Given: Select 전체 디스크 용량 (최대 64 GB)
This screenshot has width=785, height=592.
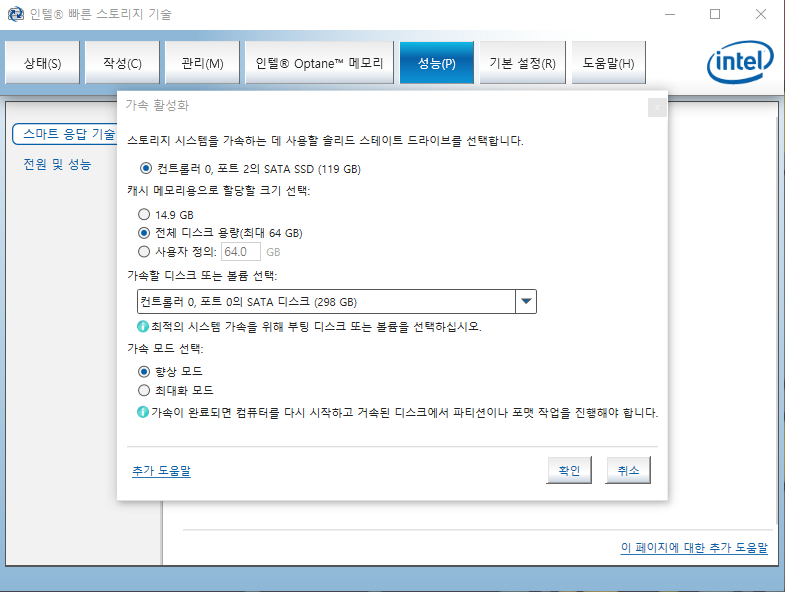Looking at the screenshot, I should 144,233.
